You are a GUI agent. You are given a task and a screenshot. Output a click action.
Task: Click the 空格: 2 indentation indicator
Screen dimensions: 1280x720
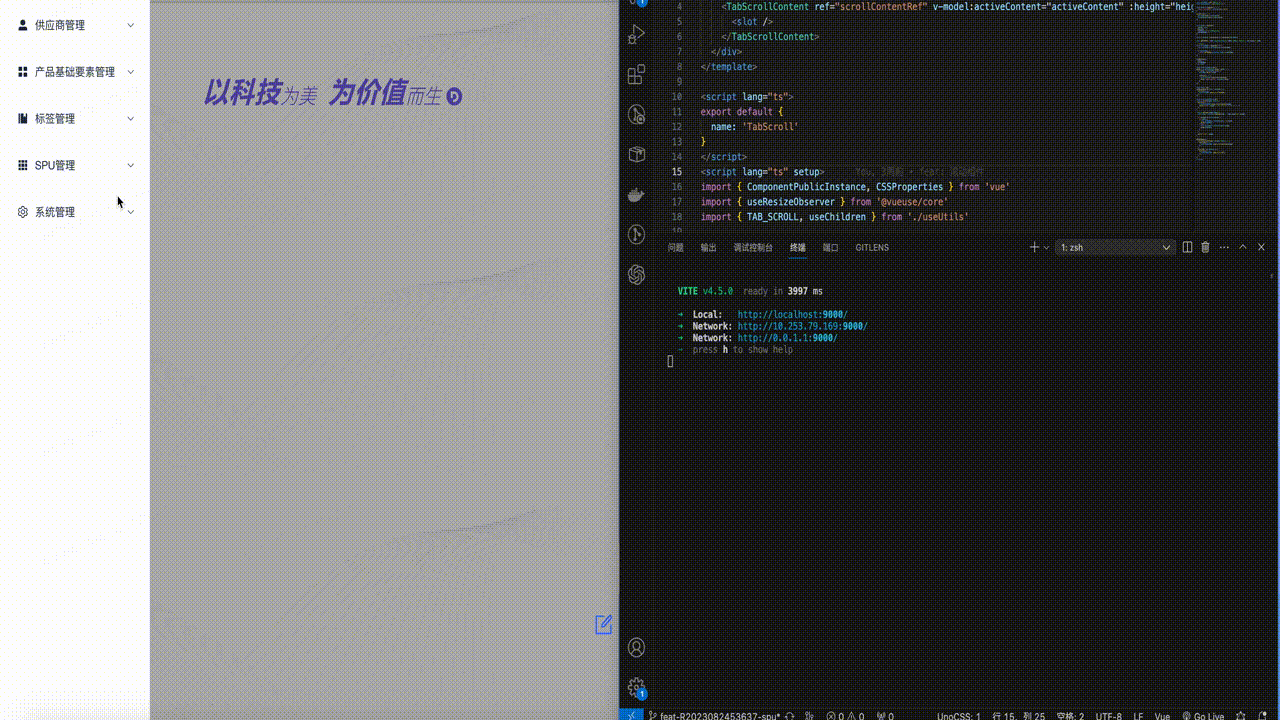coord(1070,716)
